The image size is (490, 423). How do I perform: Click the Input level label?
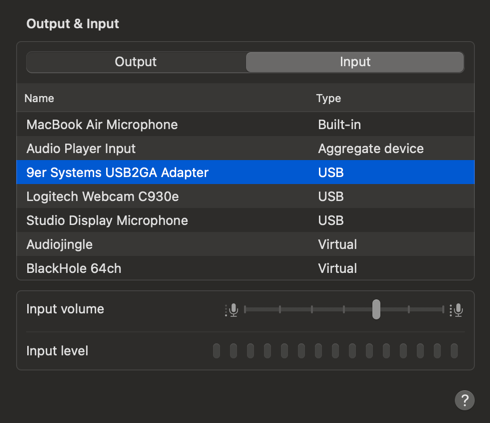[x=57, y=351]
